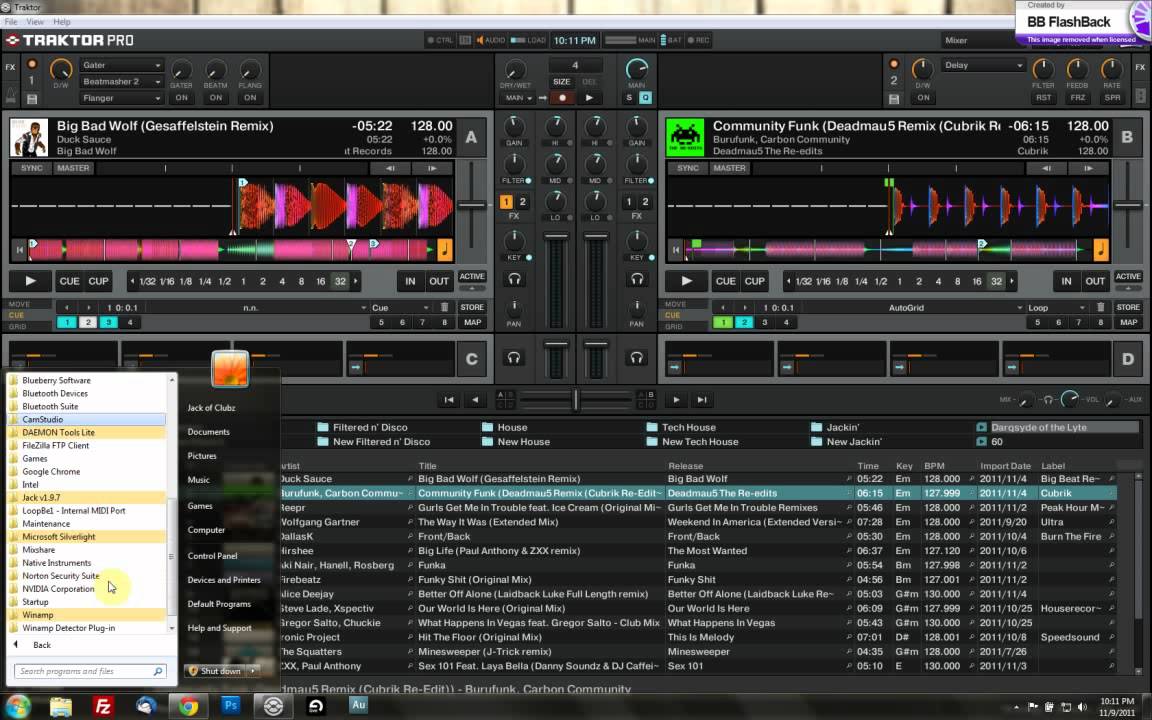Open the View menu
Screen dimensions: 1152x720
[x=35, y=22]
